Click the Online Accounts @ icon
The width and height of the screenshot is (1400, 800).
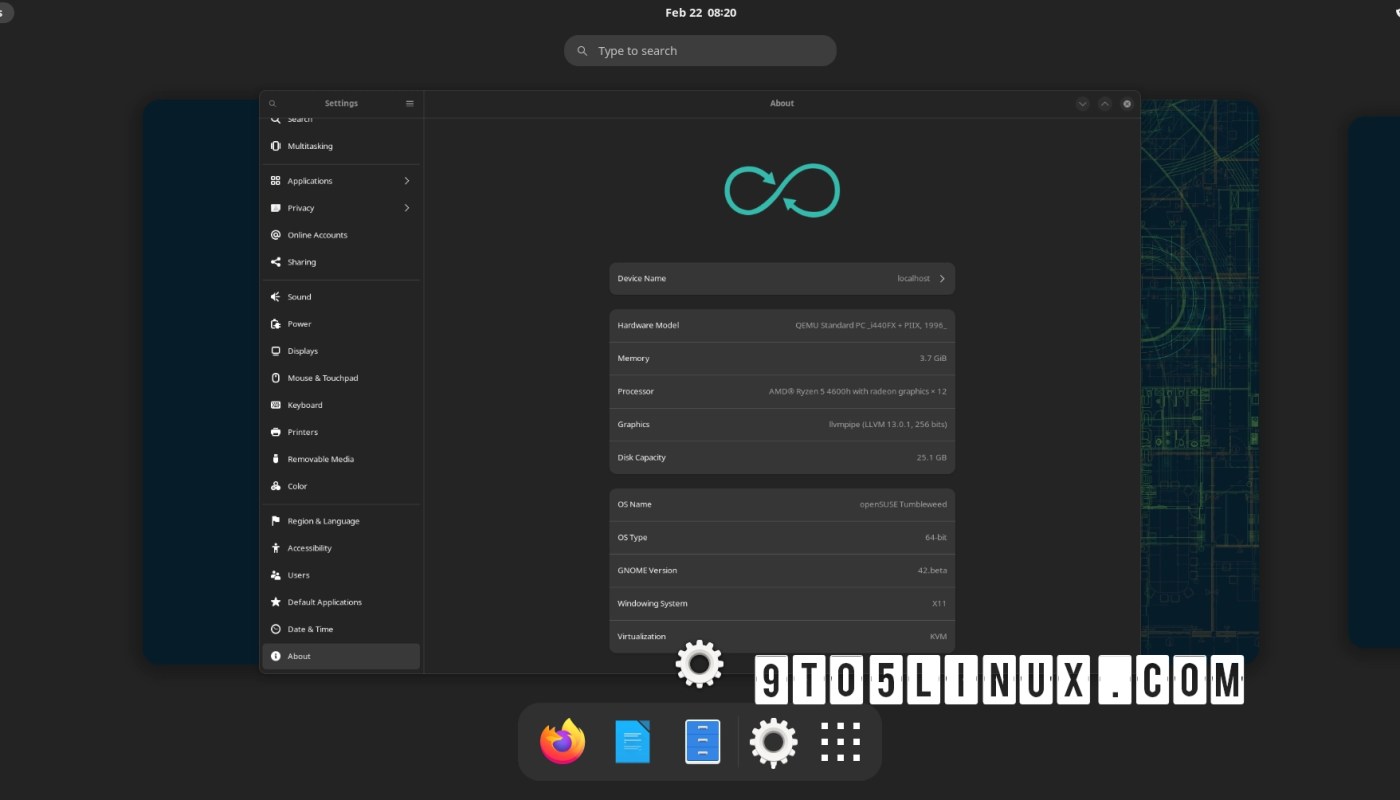276,235
